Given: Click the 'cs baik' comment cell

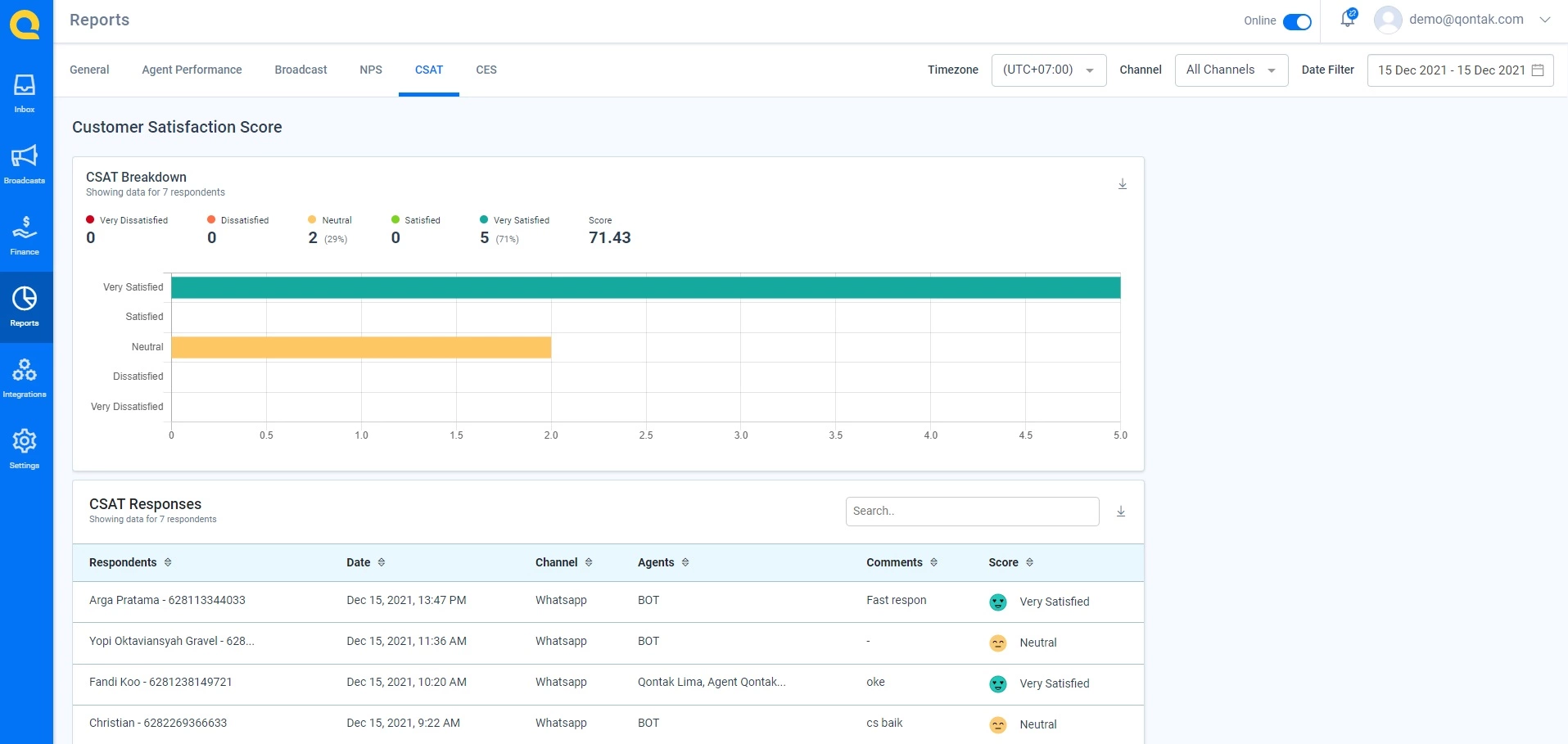Looking at the screenshot, I should [884, 723].
